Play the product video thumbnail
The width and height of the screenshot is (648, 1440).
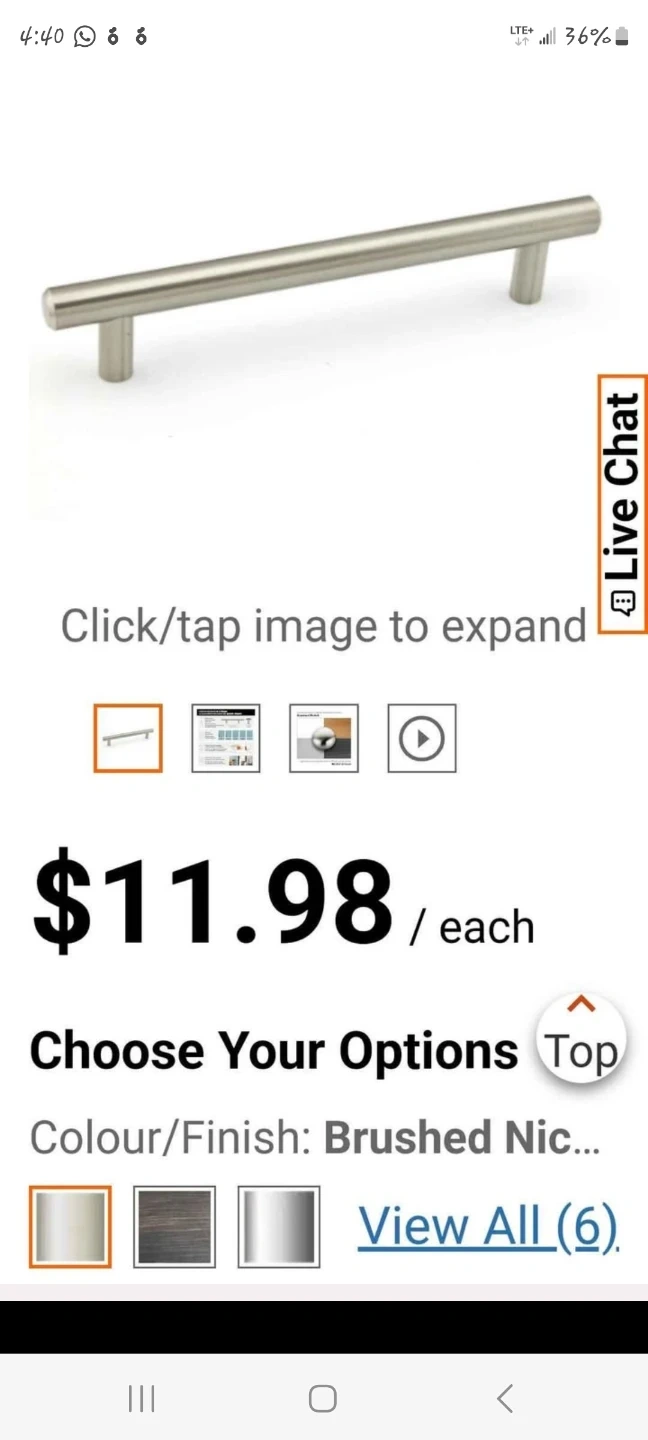(x=422, y=738)
